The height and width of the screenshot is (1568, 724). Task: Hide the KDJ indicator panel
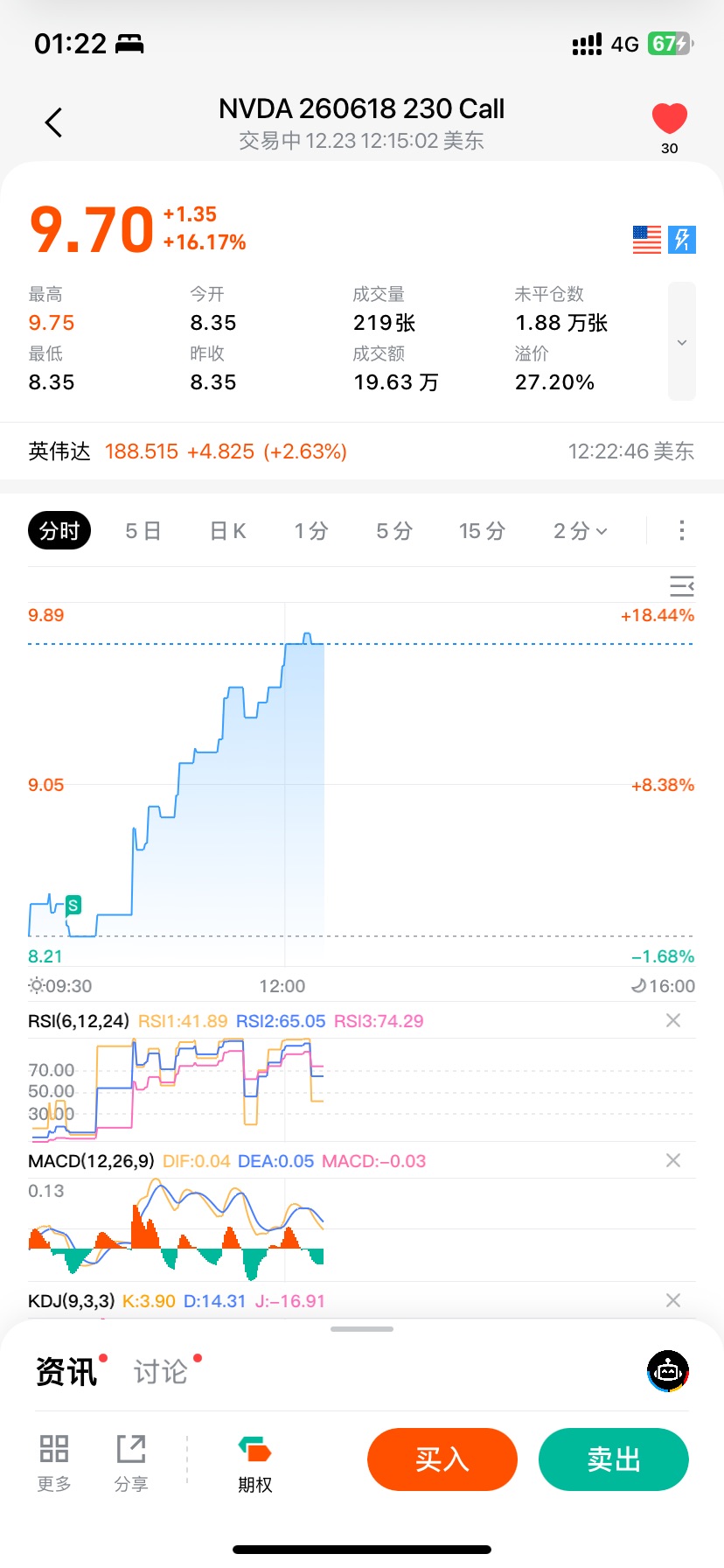(x=673, y=1300)
